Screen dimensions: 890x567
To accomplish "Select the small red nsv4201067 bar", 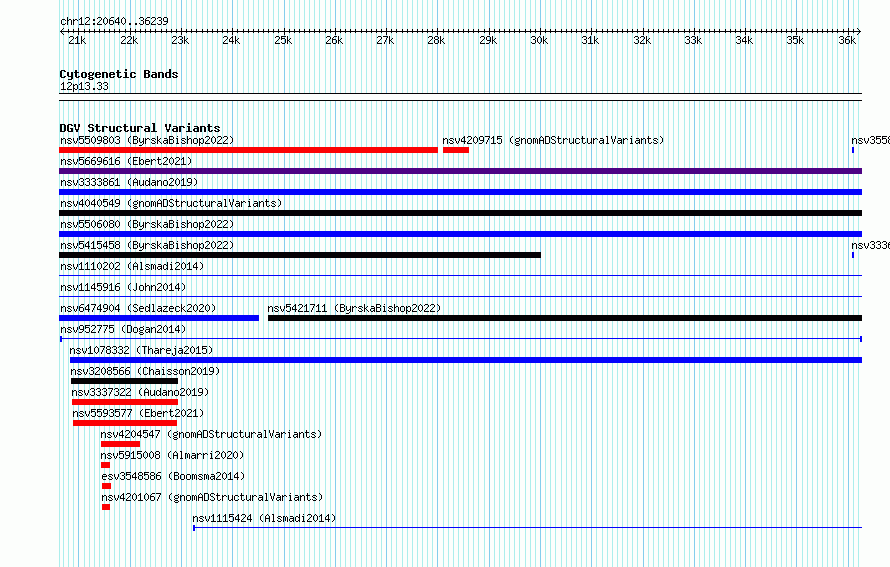I will click(x=106, y=507).
